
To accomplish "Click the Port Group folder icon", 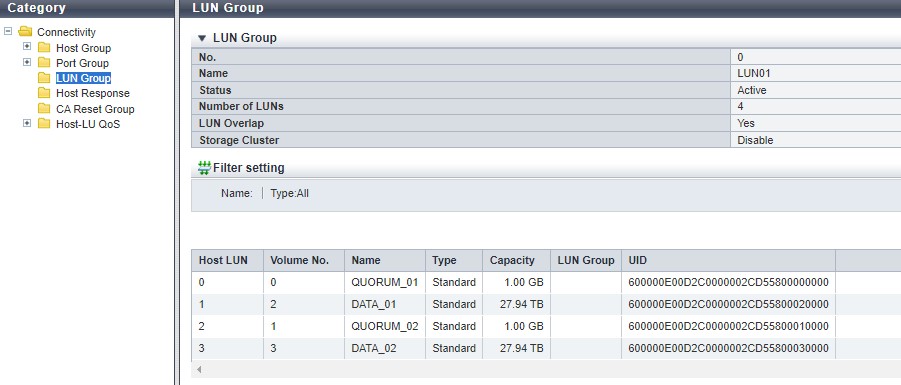I will (44, 63).
